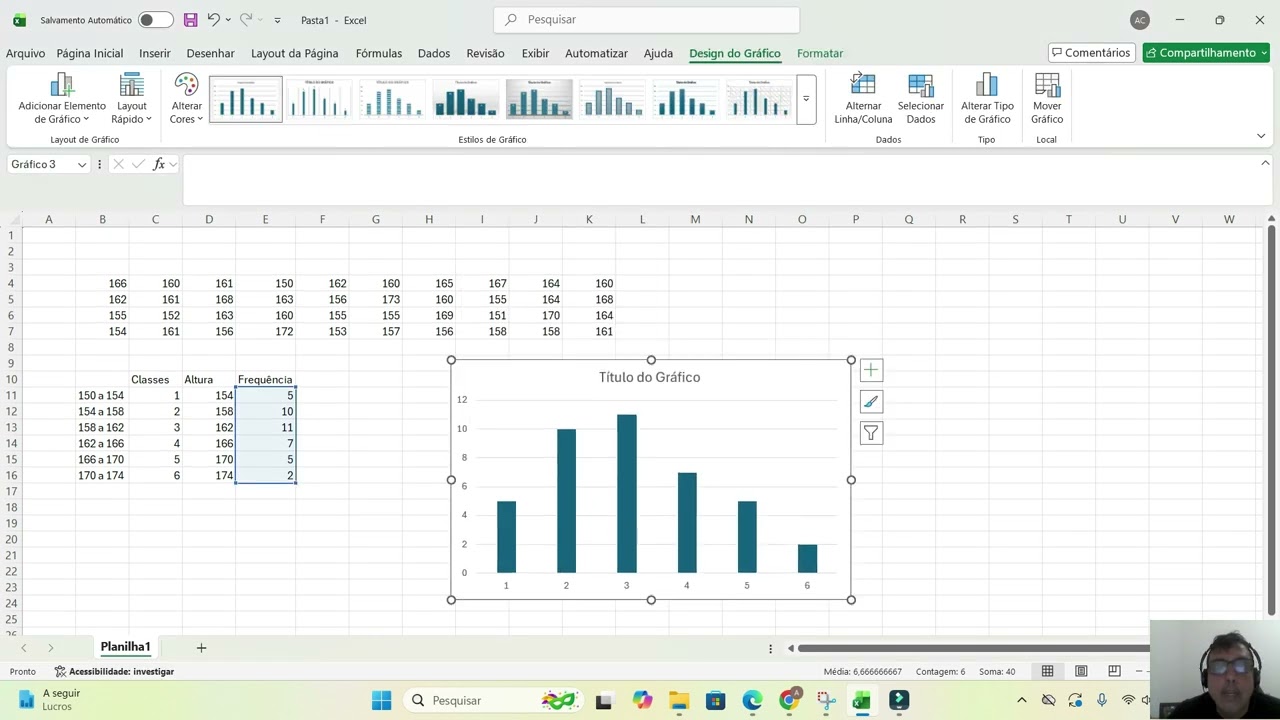Screen dimensions: 1280x720
Task: Select the Planilha1 sheet tab
Action: pyautogui.click(x=125, y=647)
